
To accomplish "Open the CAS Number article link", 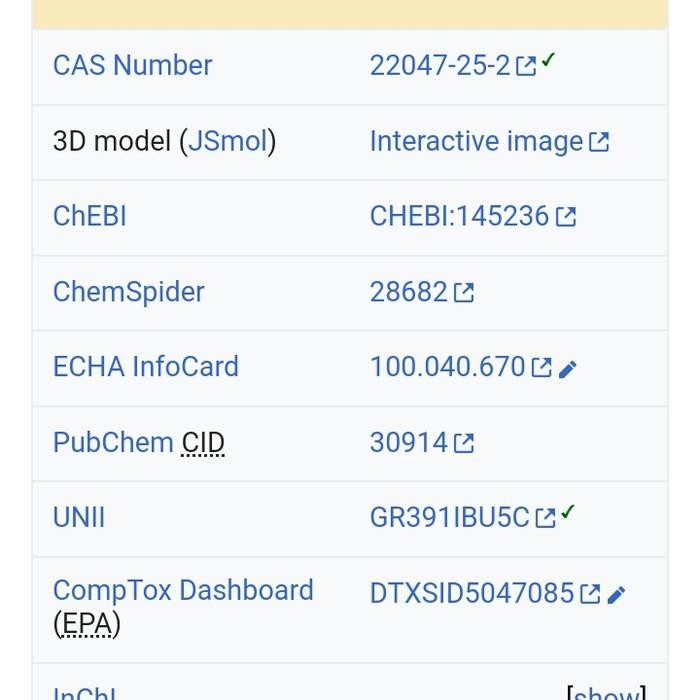I will coord(132,65).
